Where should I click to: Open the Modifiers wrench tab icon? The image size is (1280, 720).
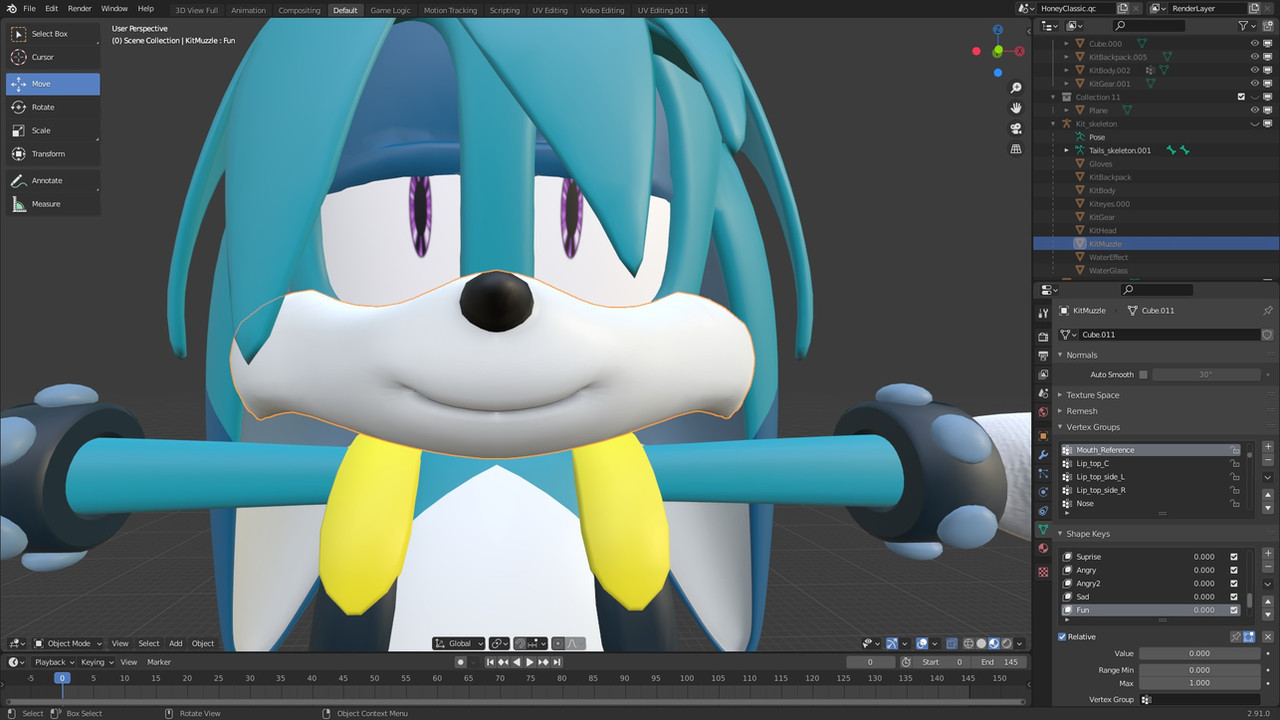point(1044,455)
